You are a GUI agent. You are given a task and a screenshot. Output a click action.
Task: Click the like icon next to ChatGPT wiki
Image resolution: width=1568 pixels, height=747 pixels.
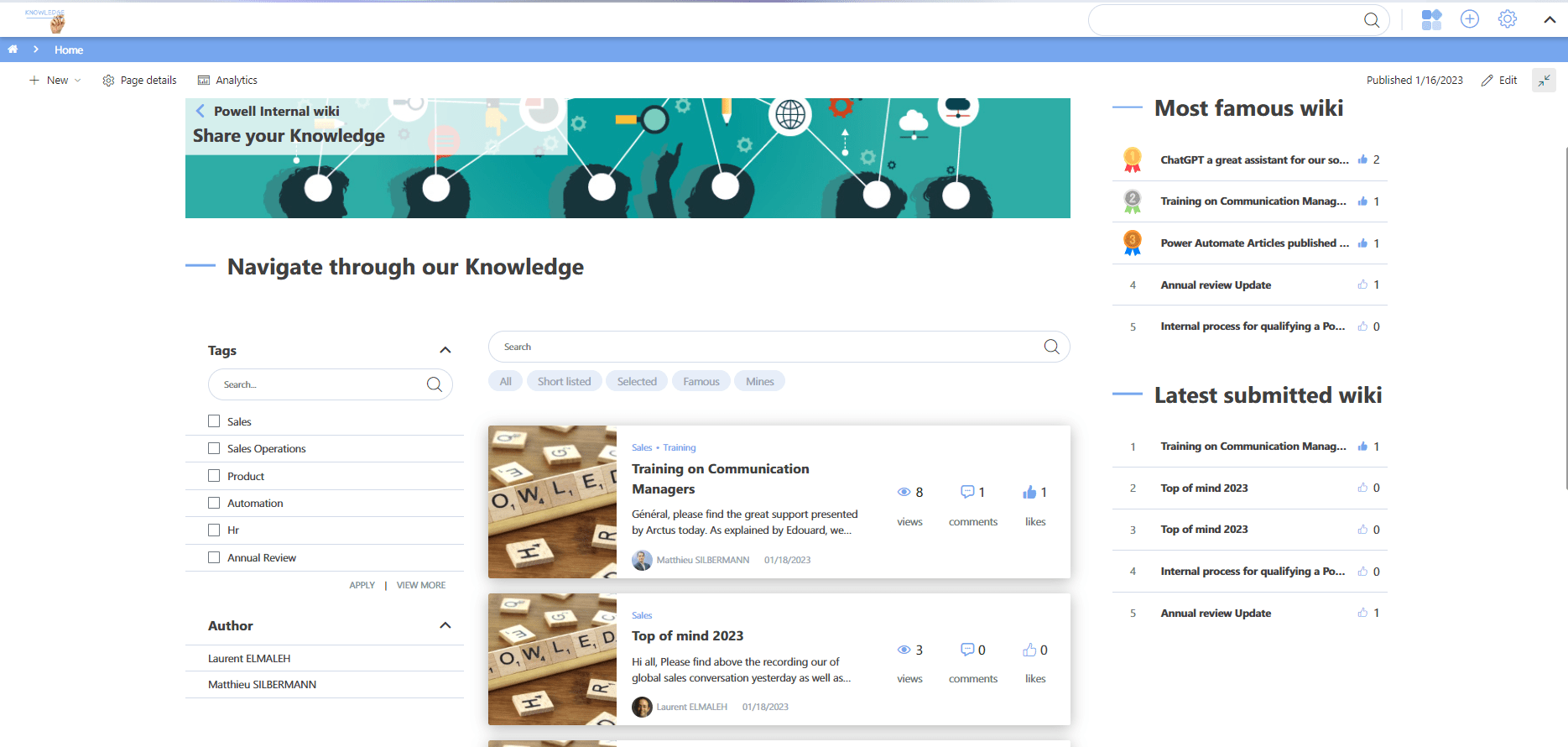click(x=1362, y=159)
